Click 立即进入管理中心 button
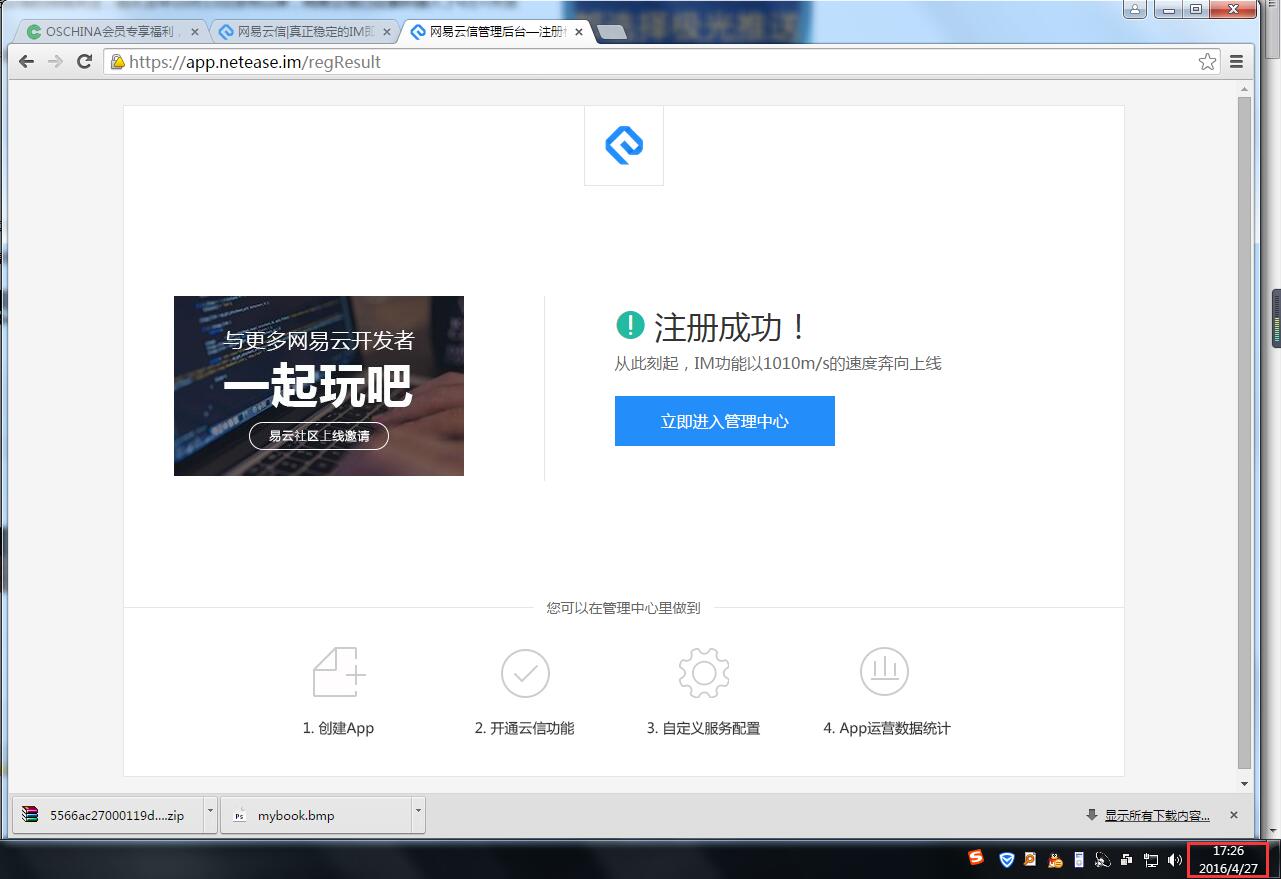This screenshot has width=1281, height=879. click(724, 421)
